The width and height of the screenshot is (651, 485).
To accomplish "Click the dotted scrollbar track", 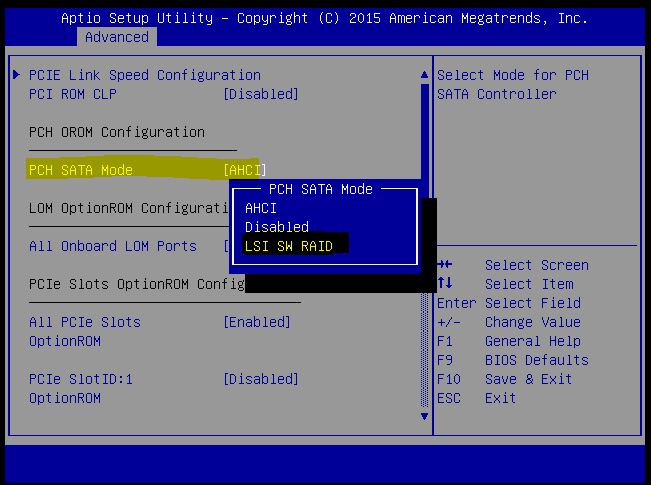I will 424,350.
